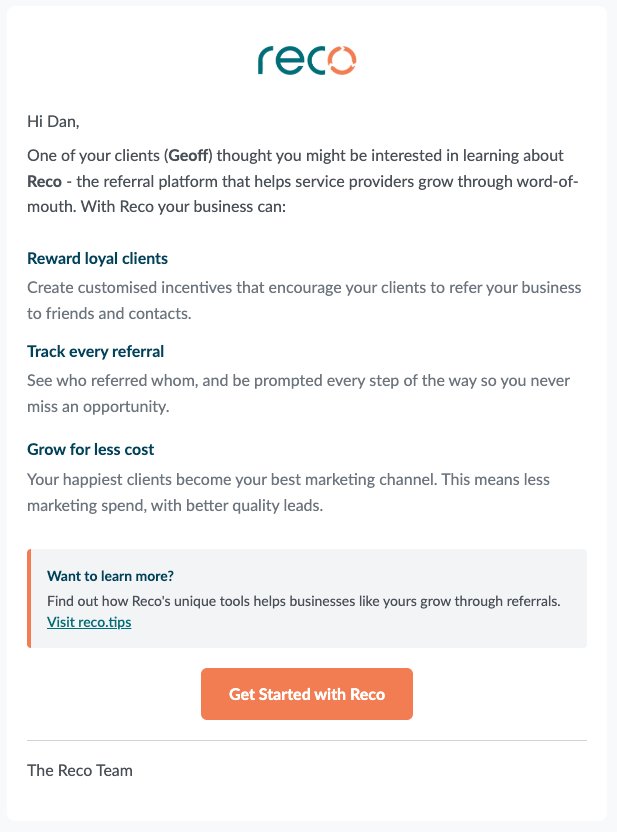
Task: Open the Visit reco.tips link
Action: [x=89, y=622]
